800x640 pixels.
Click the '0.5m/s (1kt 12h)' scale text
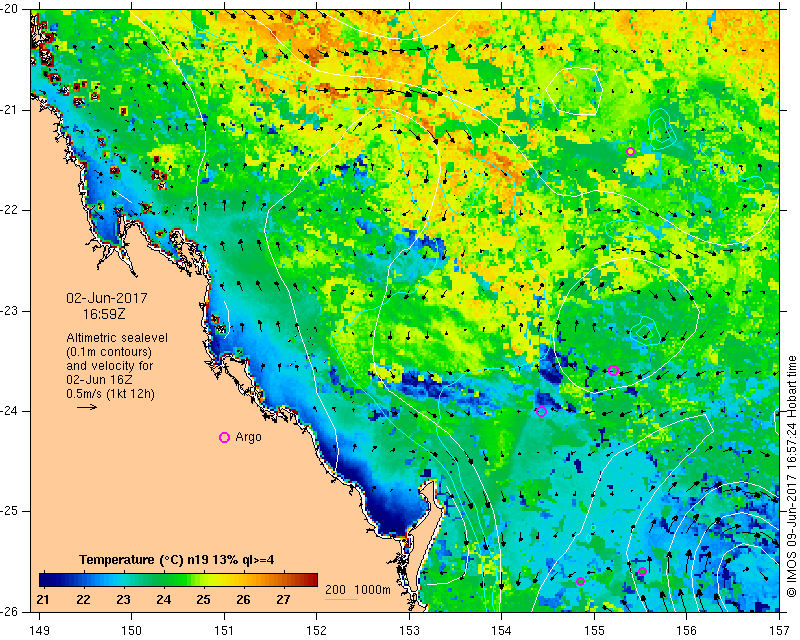point(111,394)
